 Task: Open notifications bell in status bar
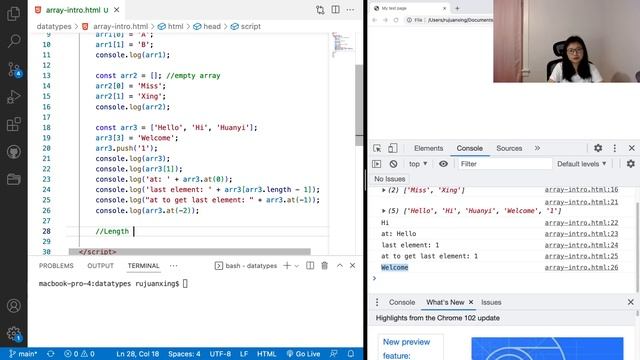click(x=351, y=354)
